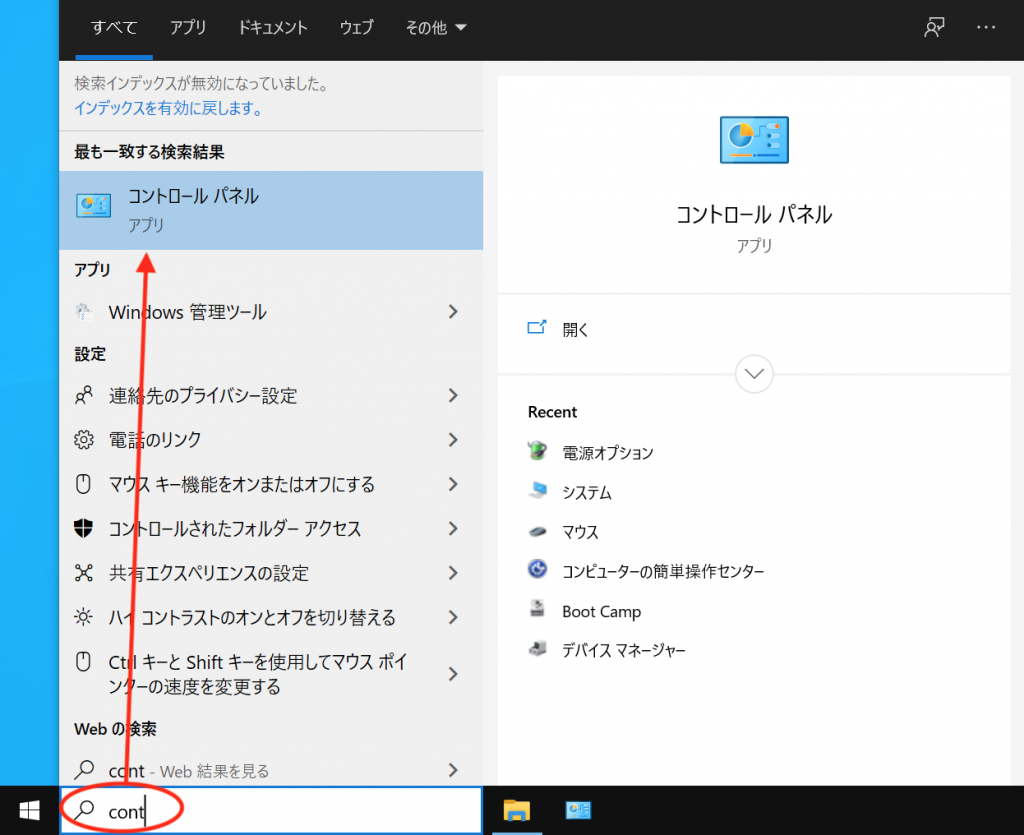Switch to the ウェブ tab

[357, 27]
